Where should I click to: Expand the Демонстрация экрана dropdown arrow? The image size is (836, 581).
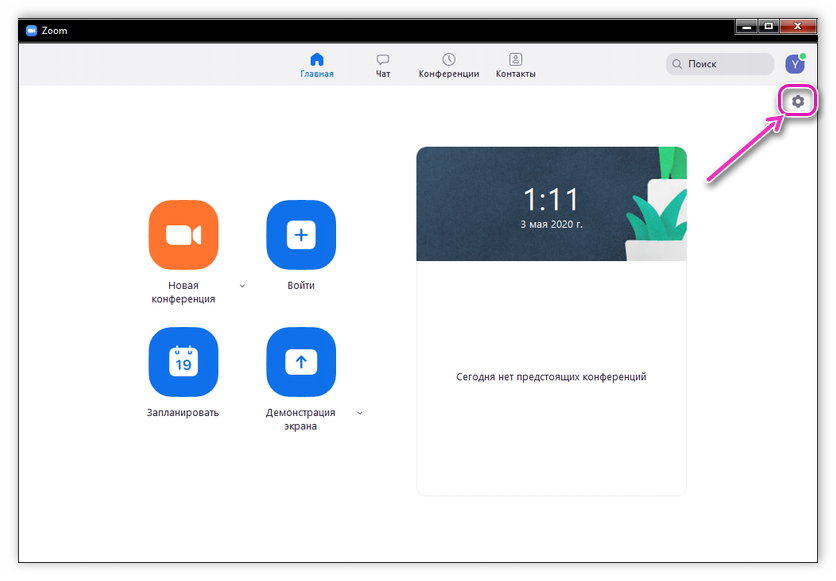pos(360,413)
